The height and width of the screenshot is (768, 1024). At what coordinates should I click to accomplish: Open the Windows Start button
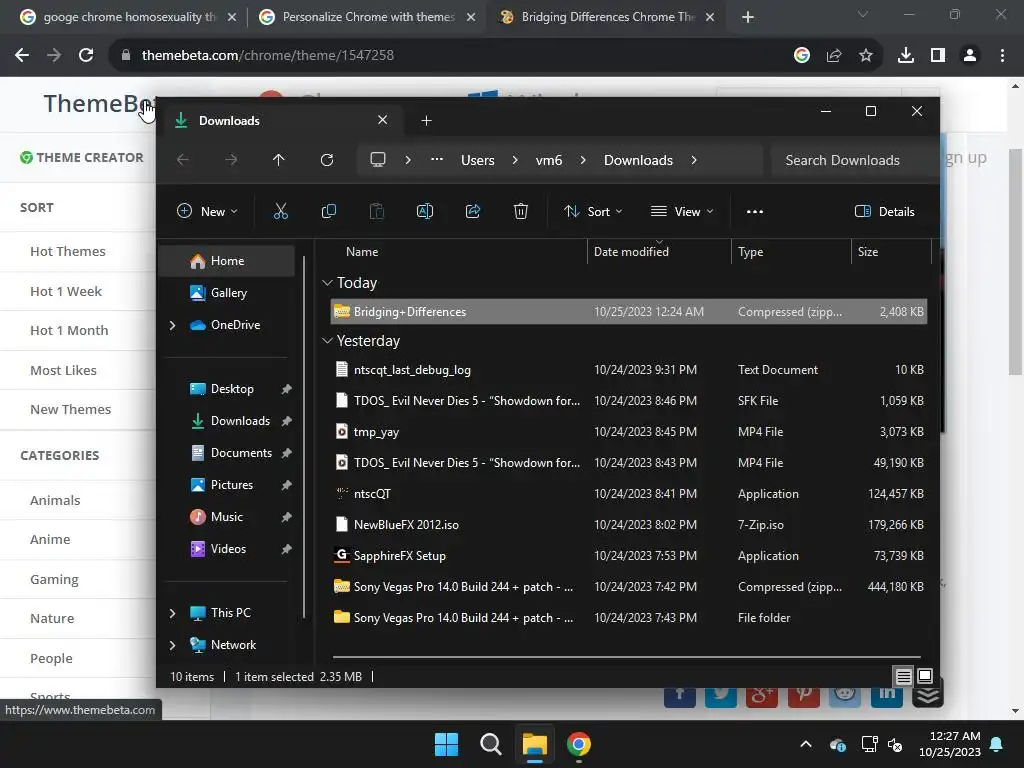(x=447, y=744)
